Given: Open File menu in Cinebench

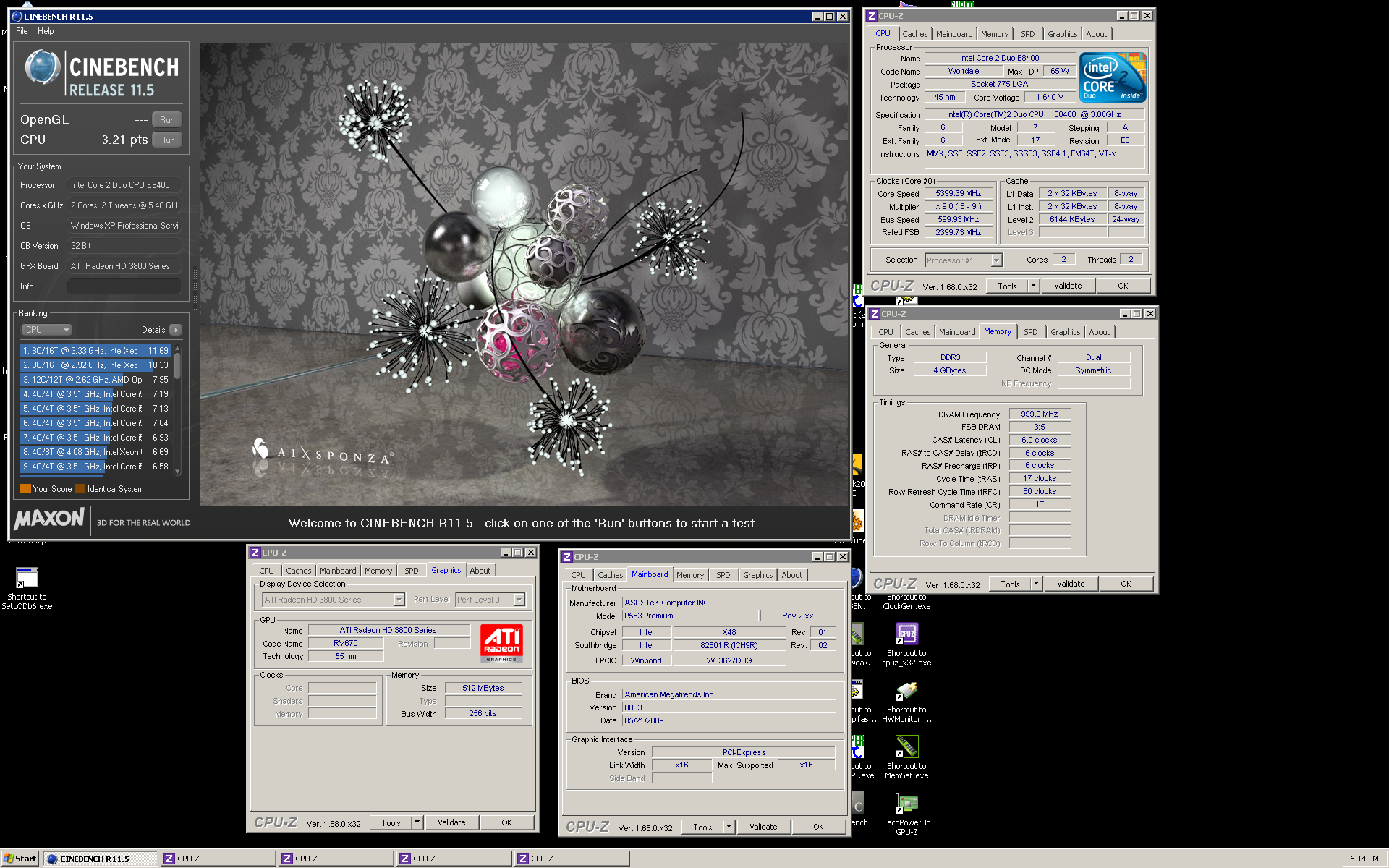Looking at the screenshot, I should [22, 31].
